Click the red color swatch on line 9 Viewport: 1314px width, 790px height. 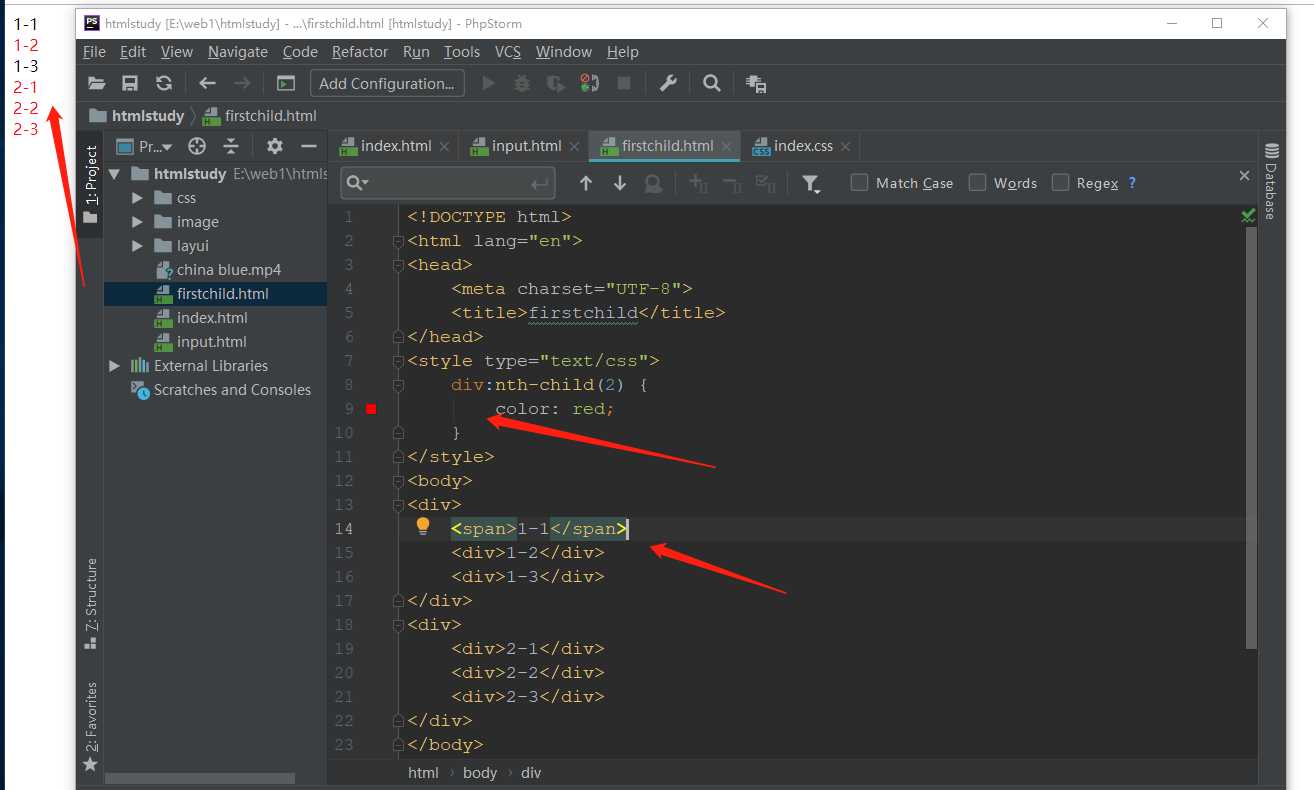(x=371, y=409)
